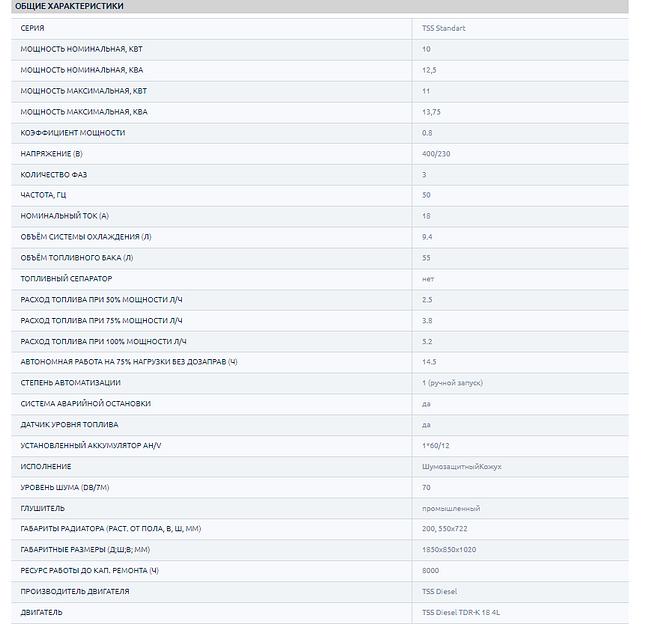Click the НОМИНАЛЬНЫЙ ТОК (А) label
Screen dimensions: 646x624
point(65,216)
